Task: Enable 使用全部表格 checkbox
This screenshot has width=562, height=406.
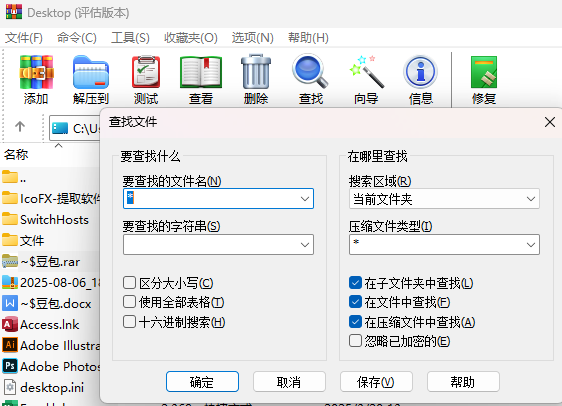Action: (x=129, y=302)
